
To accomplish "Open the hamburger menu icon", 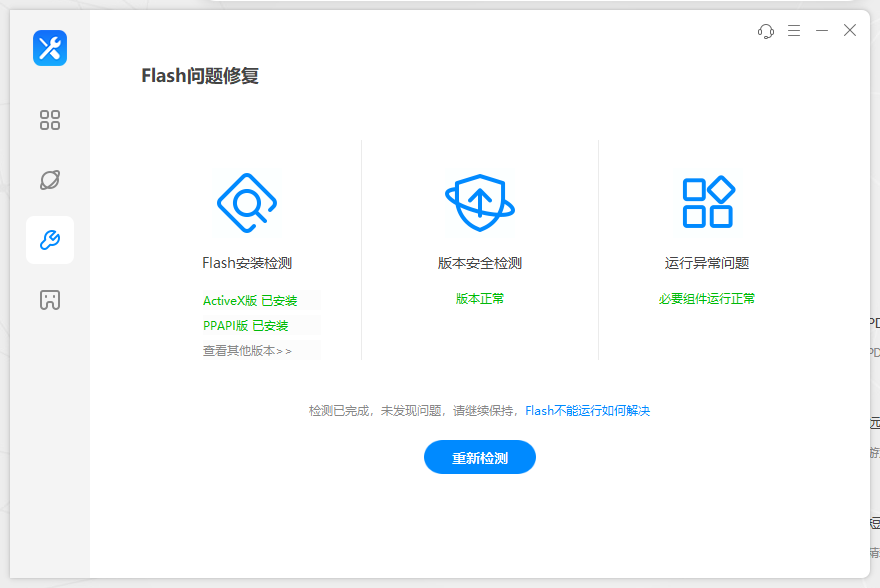I will tap(794, 31).
